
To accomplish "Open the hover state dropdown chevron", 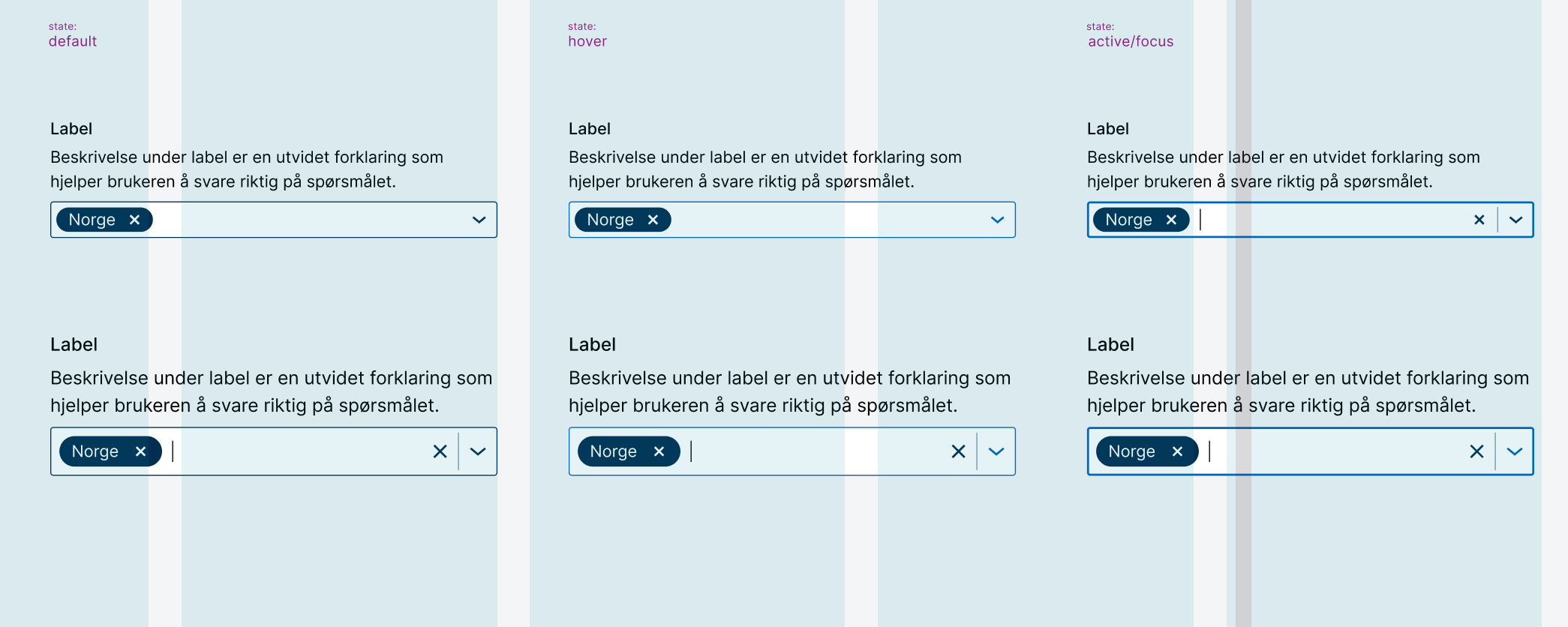I will pyautogui.click(x=996, y=220).
